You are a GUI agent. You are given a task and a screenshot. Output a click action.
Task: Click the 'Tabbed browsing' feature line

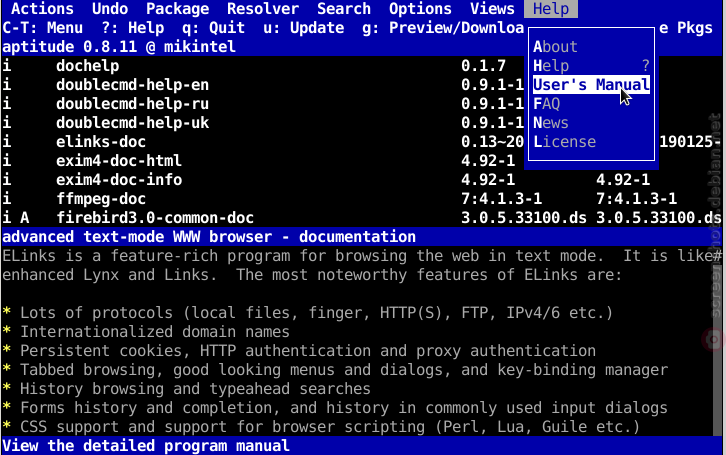click(335, 369)
